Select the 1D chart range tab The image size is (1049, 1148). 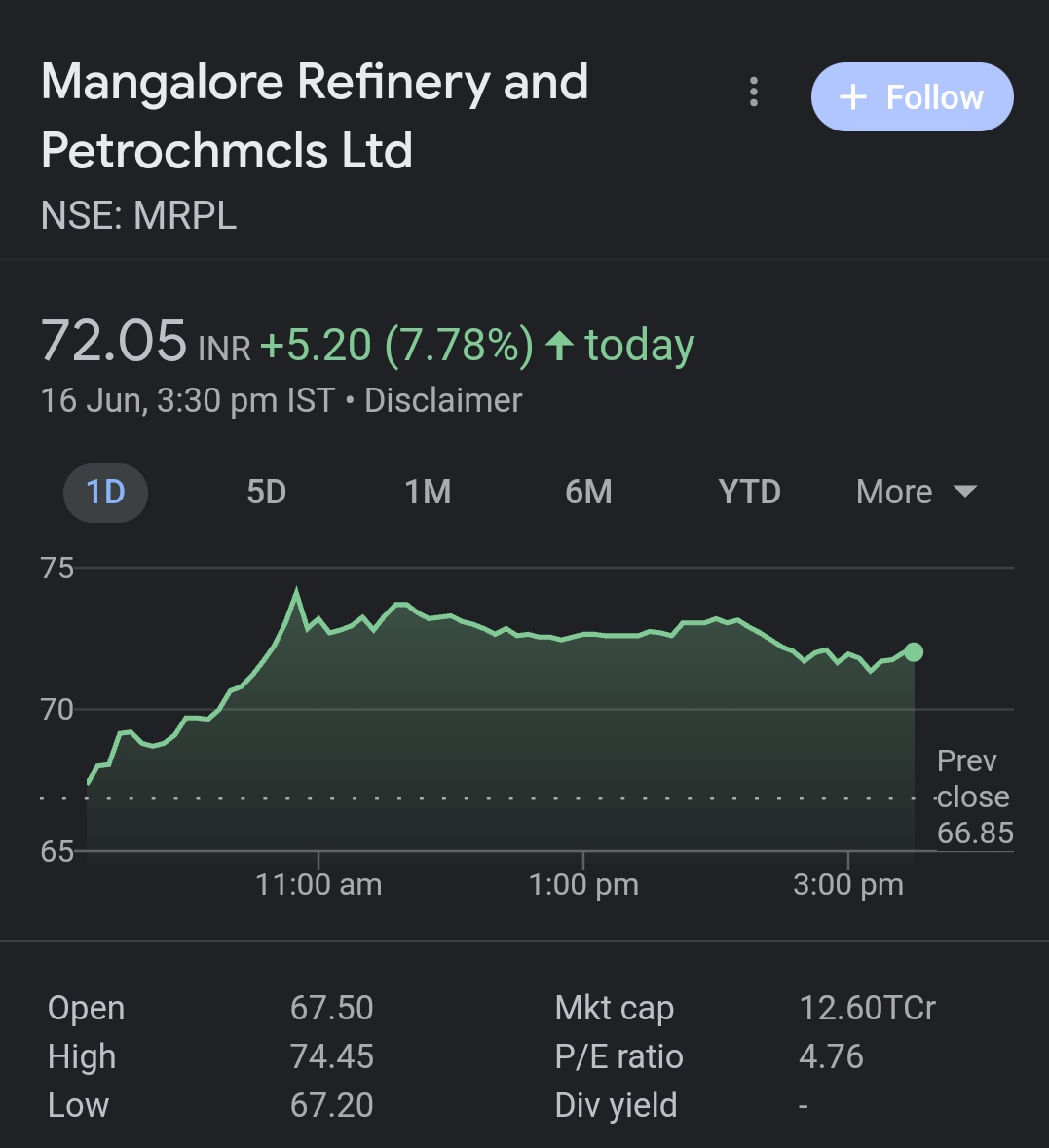pyautogui.click(x=105, y=493)
